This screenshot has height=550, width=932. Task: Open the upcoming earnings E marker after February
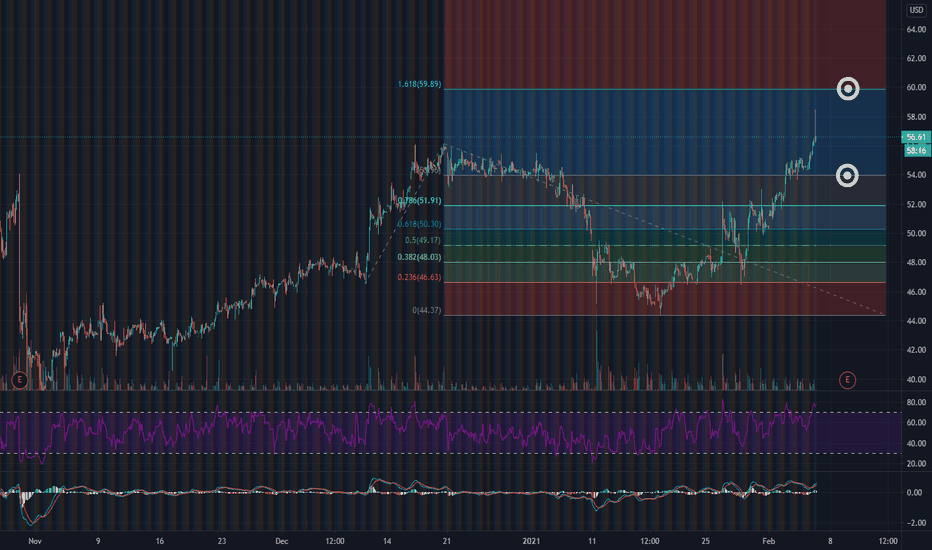pyautogui.click(x=847, y=380)
